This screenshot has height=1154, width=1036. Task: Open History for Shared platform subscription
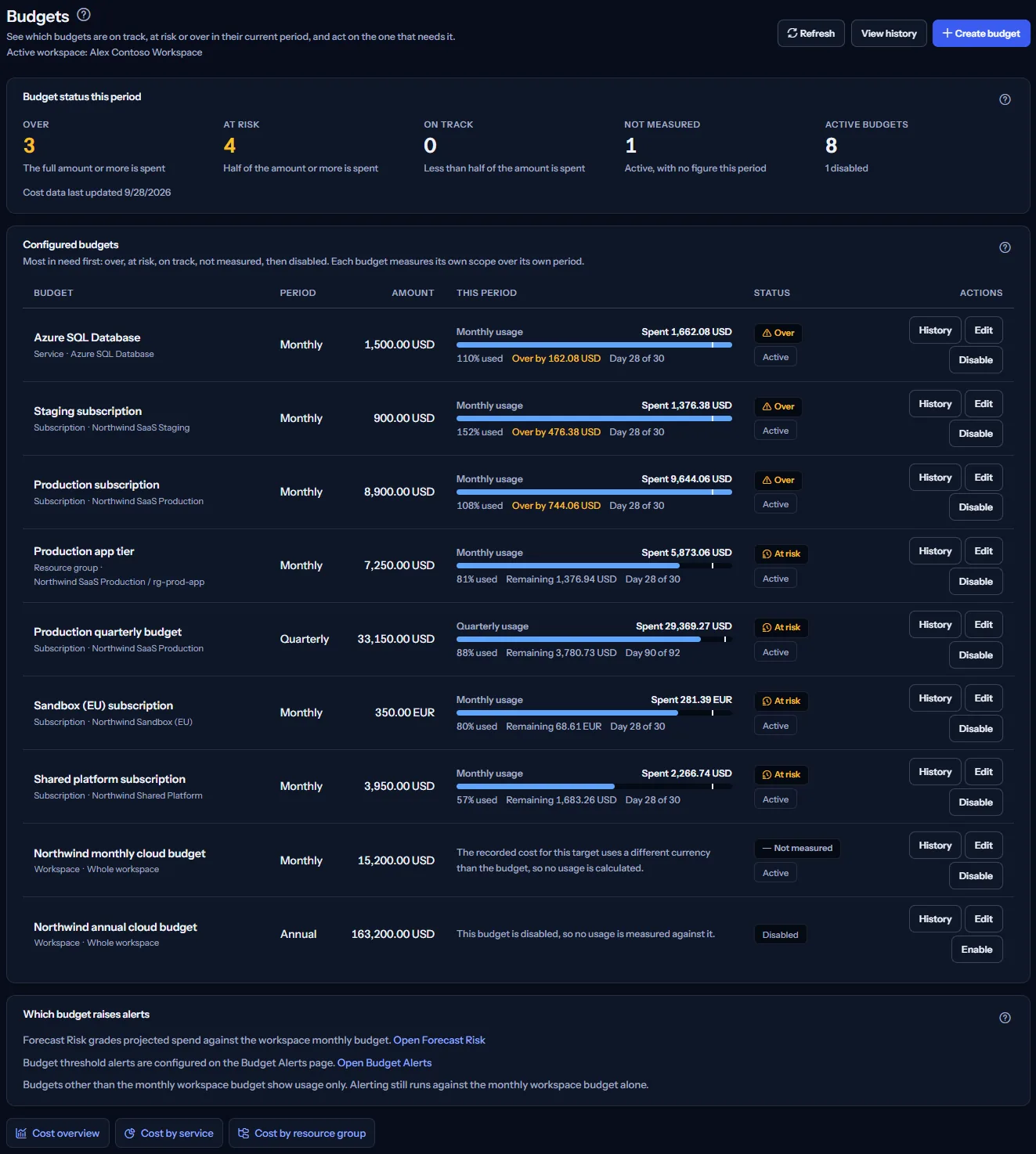[935, 772]
